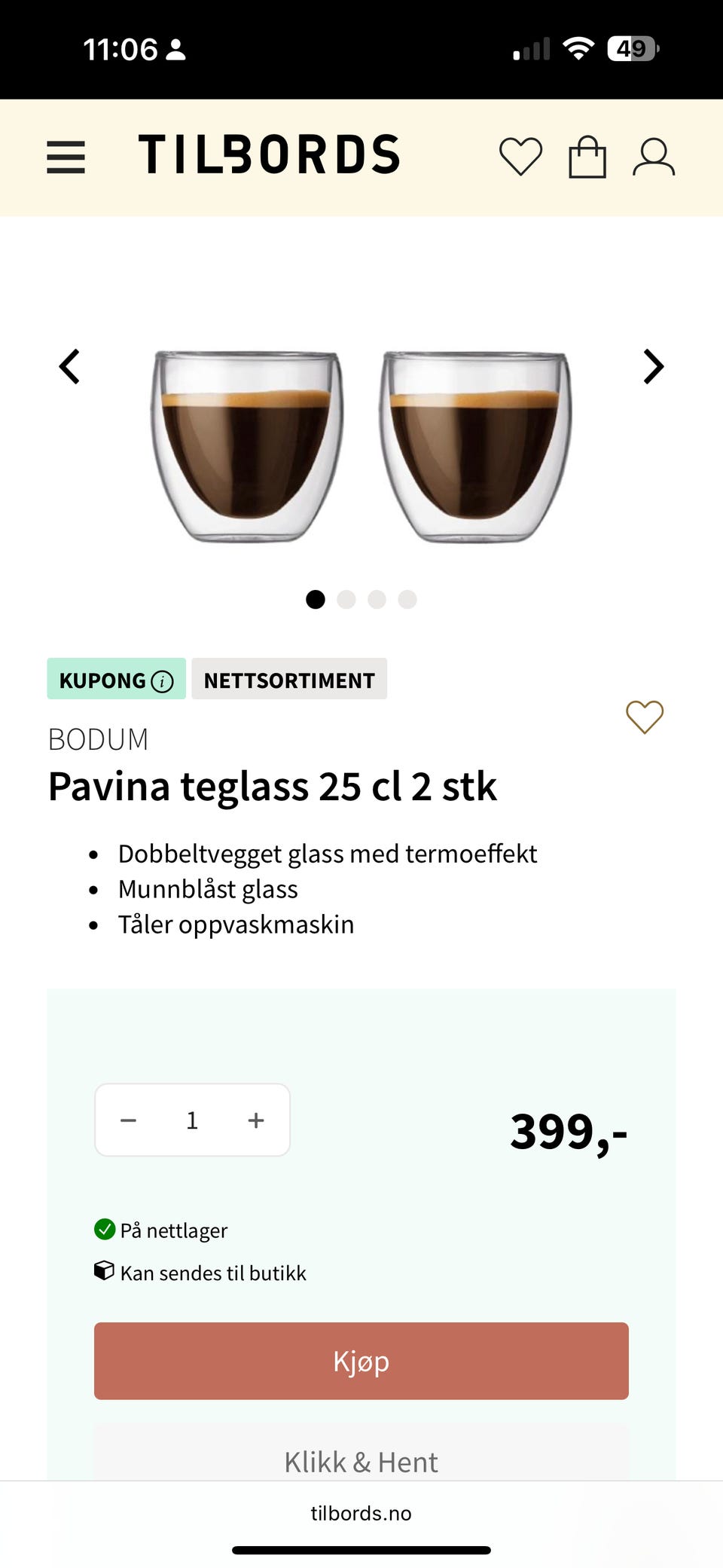Image resolution: width=723 pixels, height=1568 pixels.
Task: Add Pavina teglass to favorites heart
Action: point(645,717)
